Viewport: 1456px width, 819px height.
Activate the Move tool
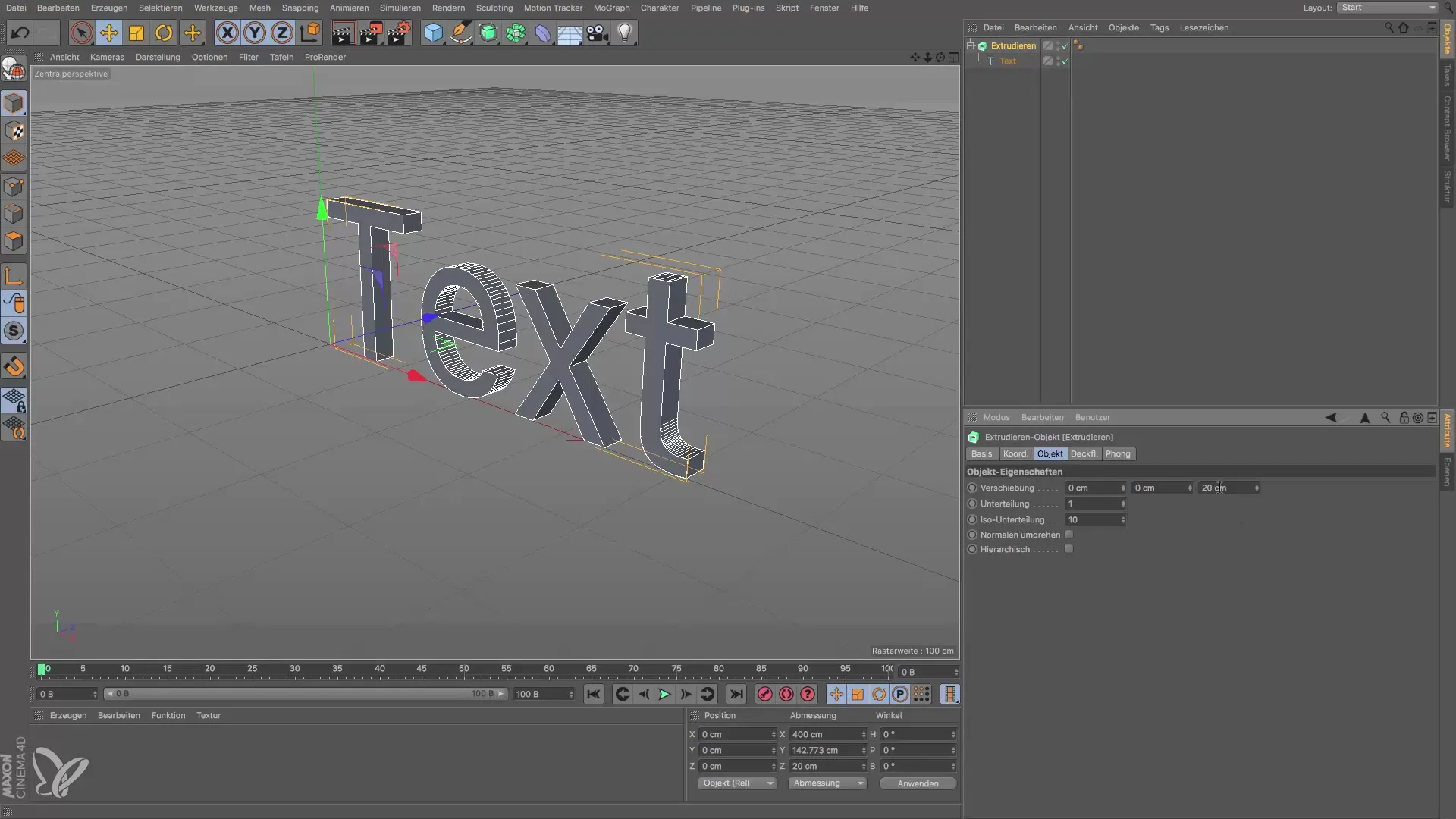pos(109,33)
